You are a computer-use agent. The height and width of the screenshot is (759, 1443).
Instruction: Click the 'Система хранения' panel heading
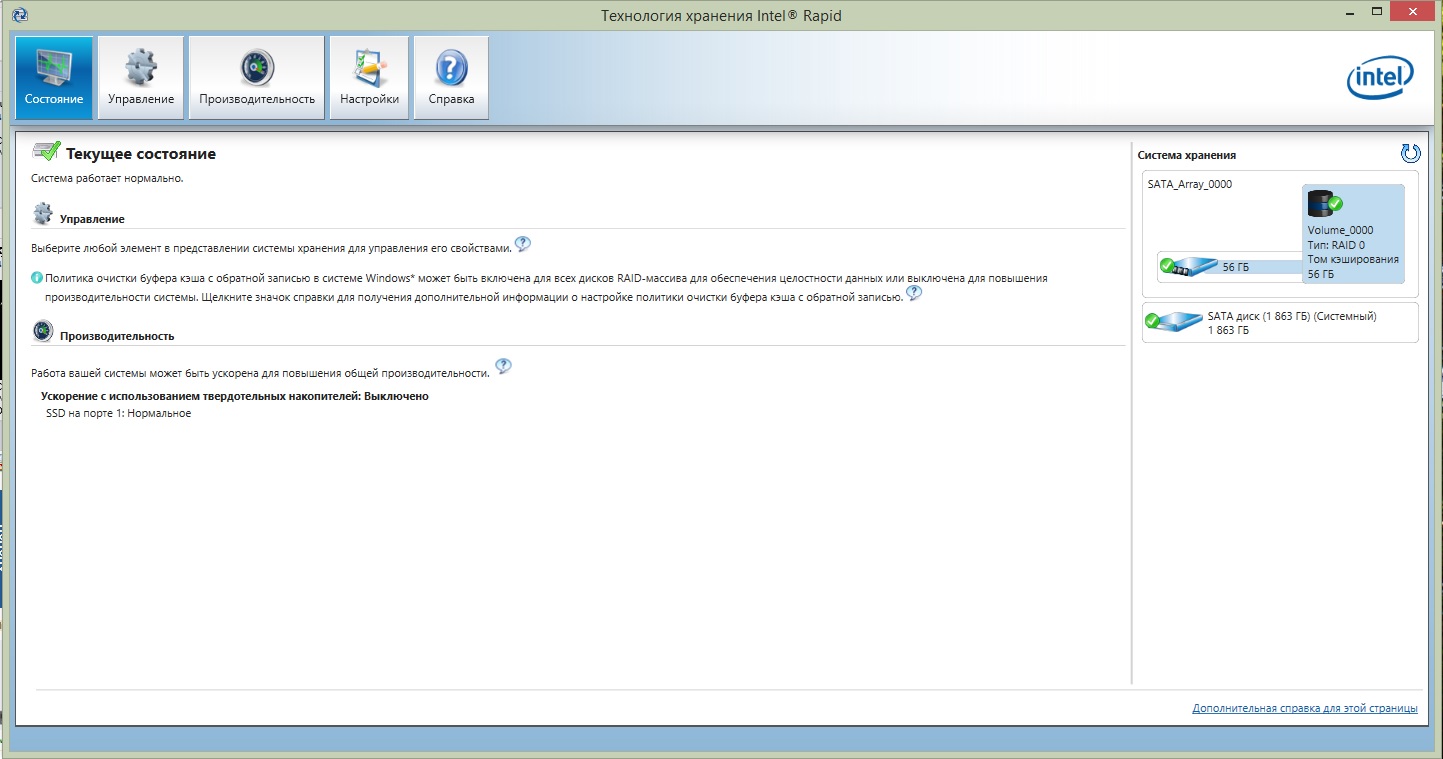pyautogui.click(x=1187, y=155)
